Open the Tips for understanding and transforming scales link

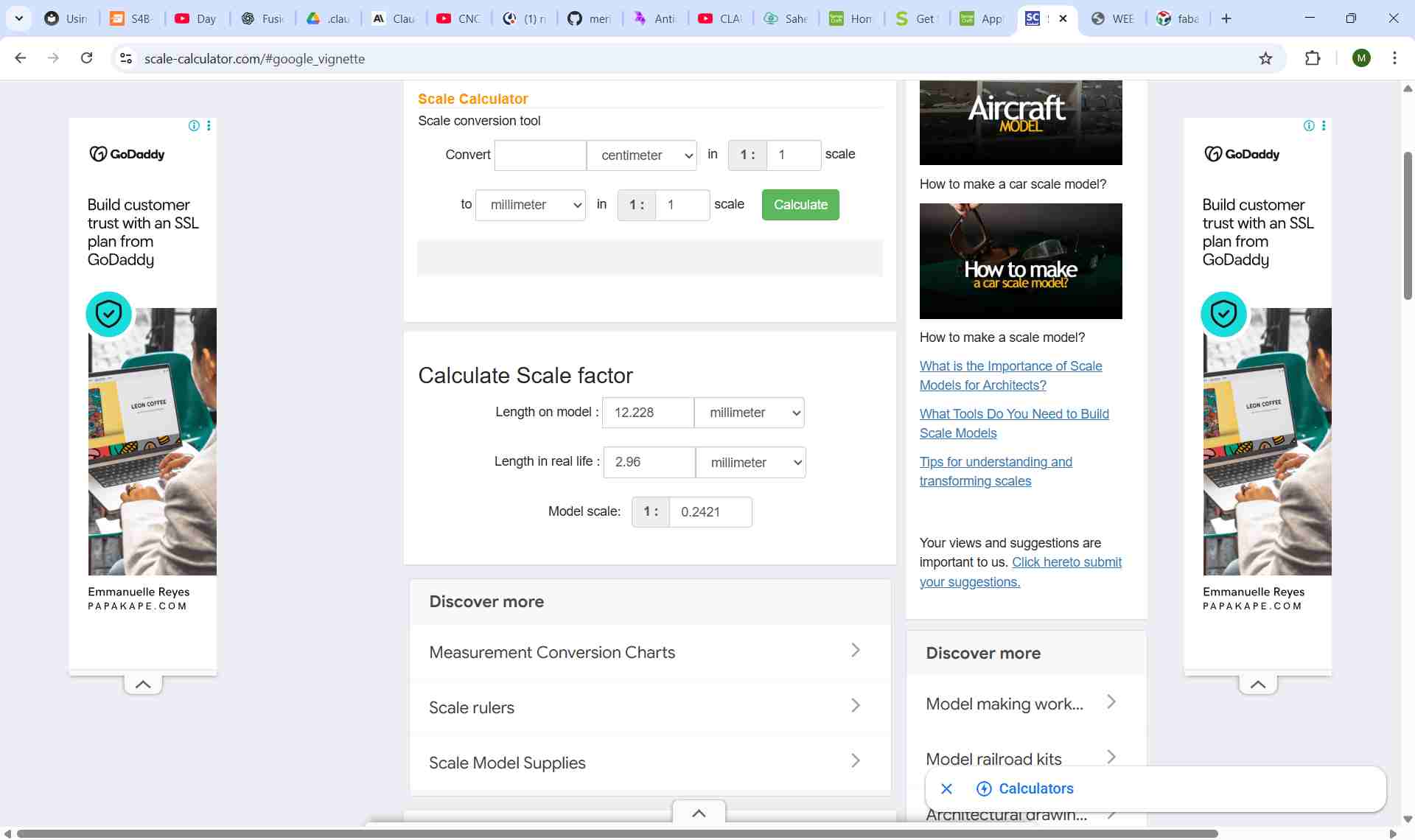click(996, 471)
